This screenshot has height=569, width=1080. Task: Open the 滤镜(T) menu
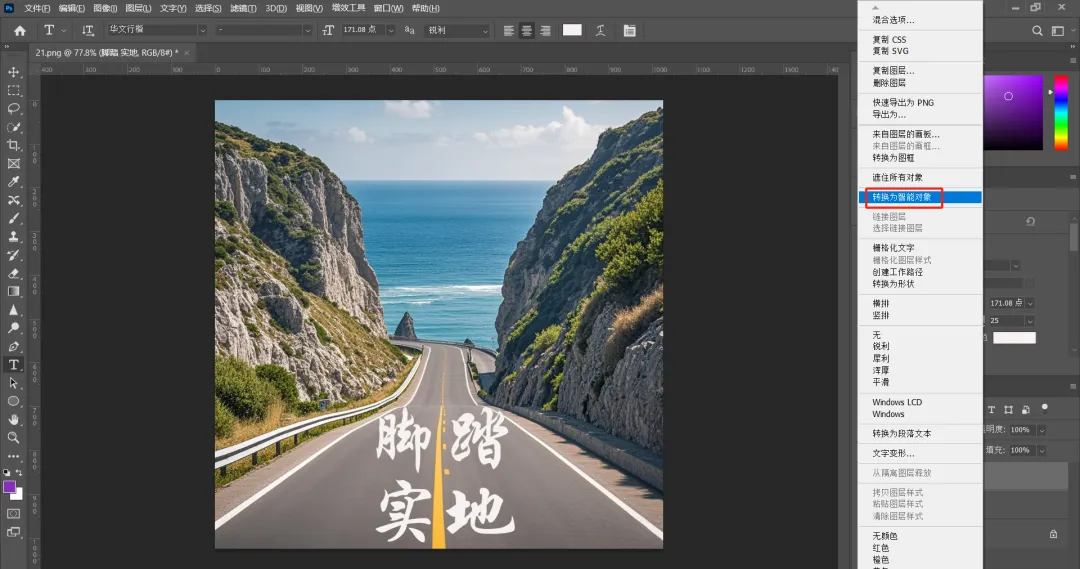click(243, 8)
